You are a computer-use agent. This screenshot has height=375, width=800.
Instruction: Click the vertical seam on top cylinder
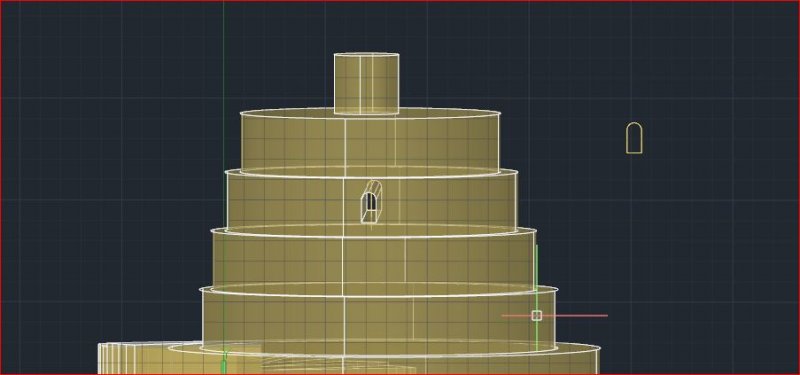click(360, 84)
